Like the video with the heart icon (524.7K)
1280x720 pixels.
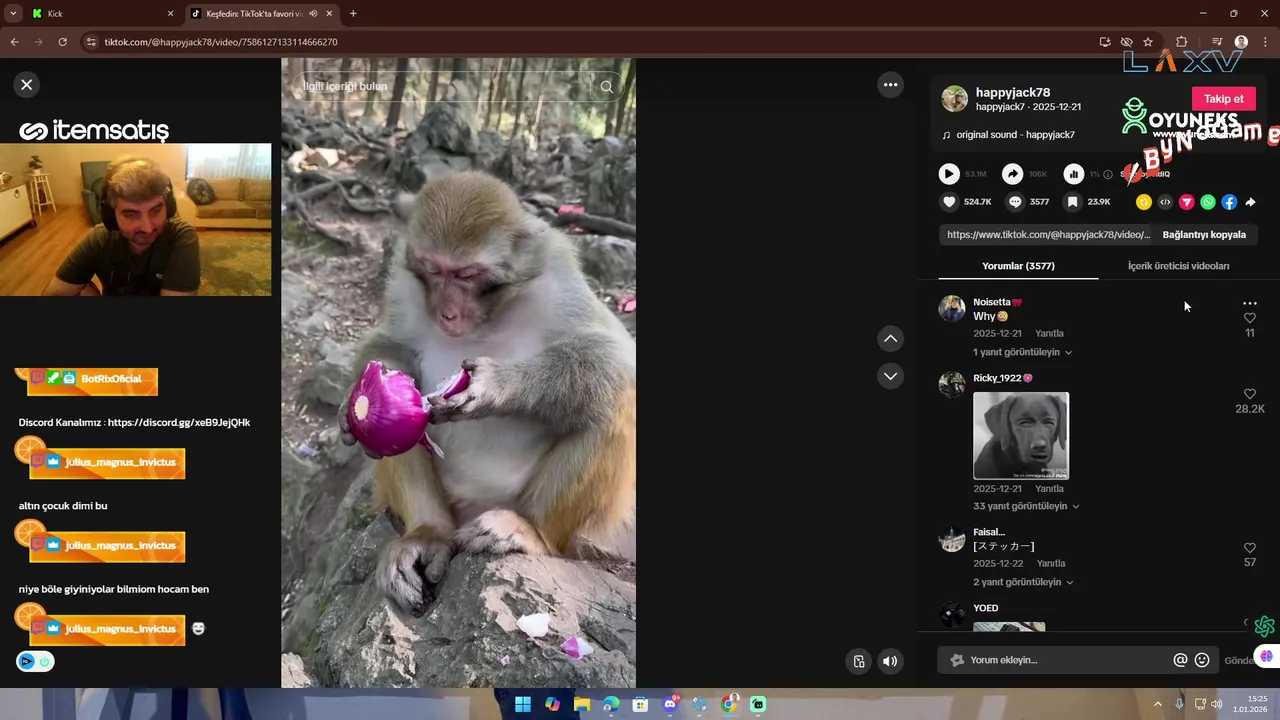(949, 202)
